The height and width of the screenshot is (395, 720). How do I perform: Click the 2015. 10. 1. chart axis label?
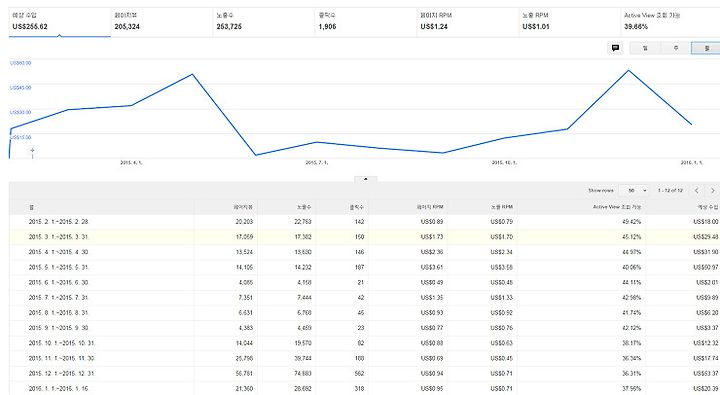point(504,163)
